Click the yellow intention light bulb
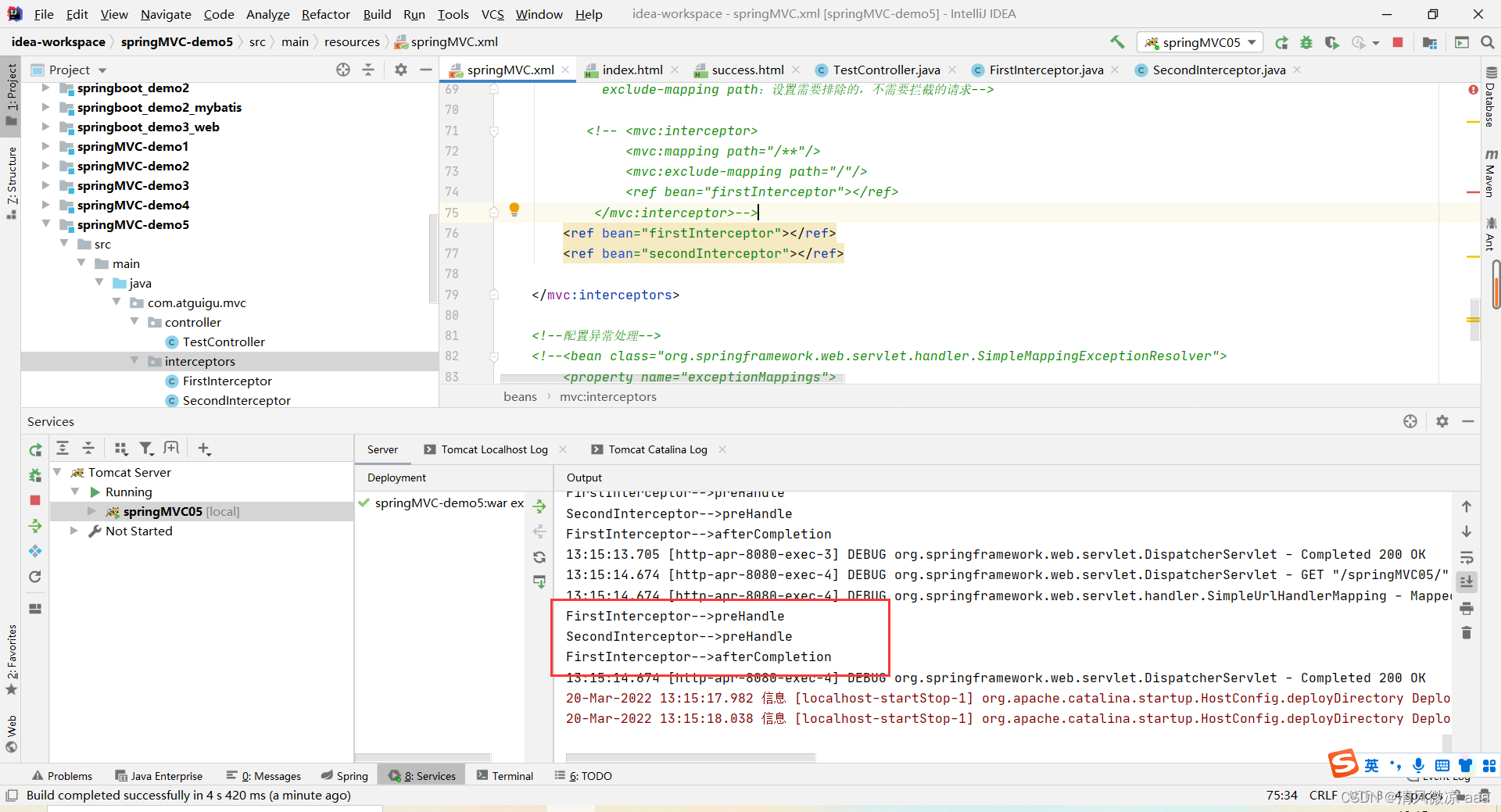 coord(514,209)
